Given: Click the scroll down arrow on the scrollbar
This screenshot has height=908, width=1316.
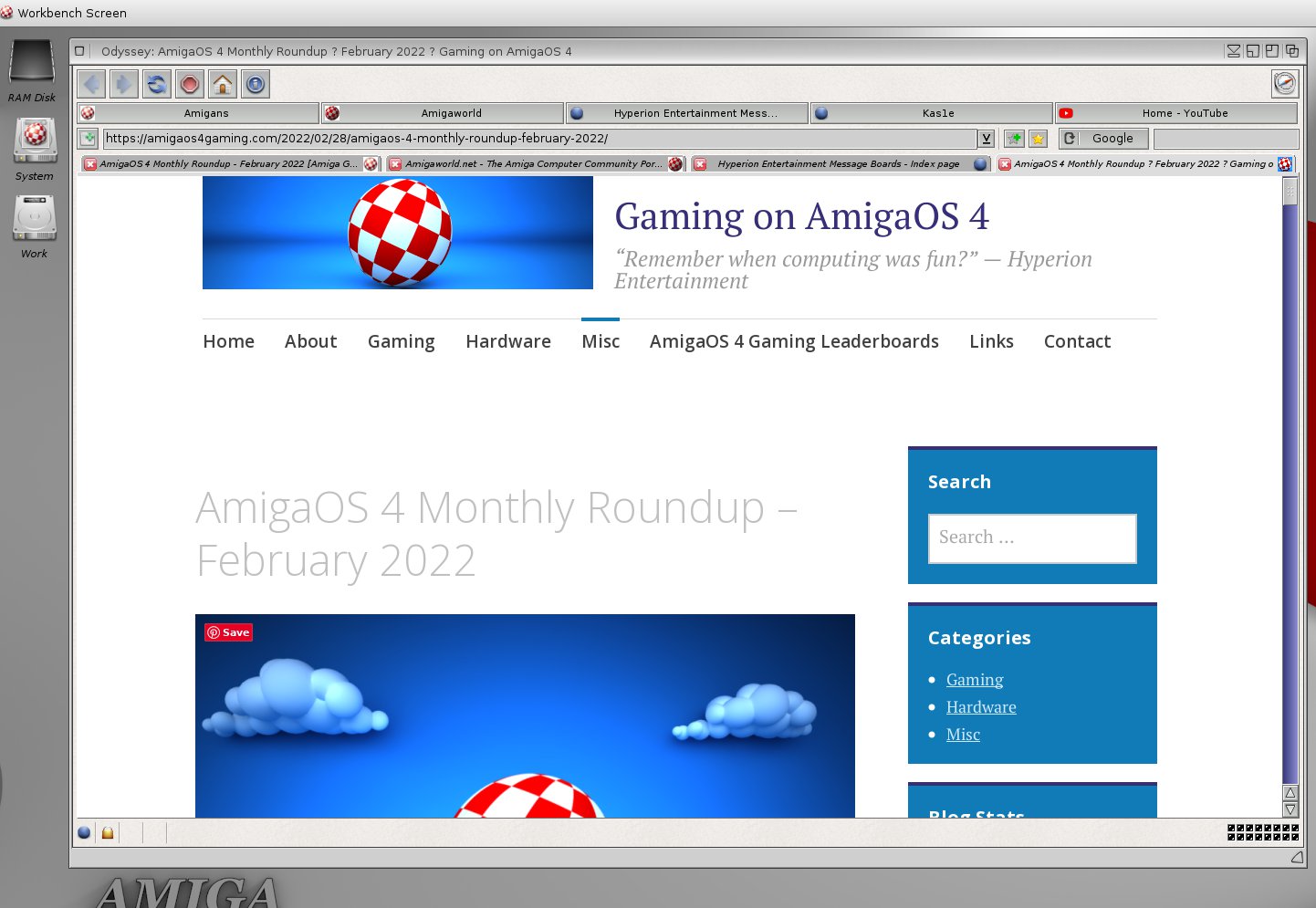Looking at the screenshot, I should pos(1290,809).
